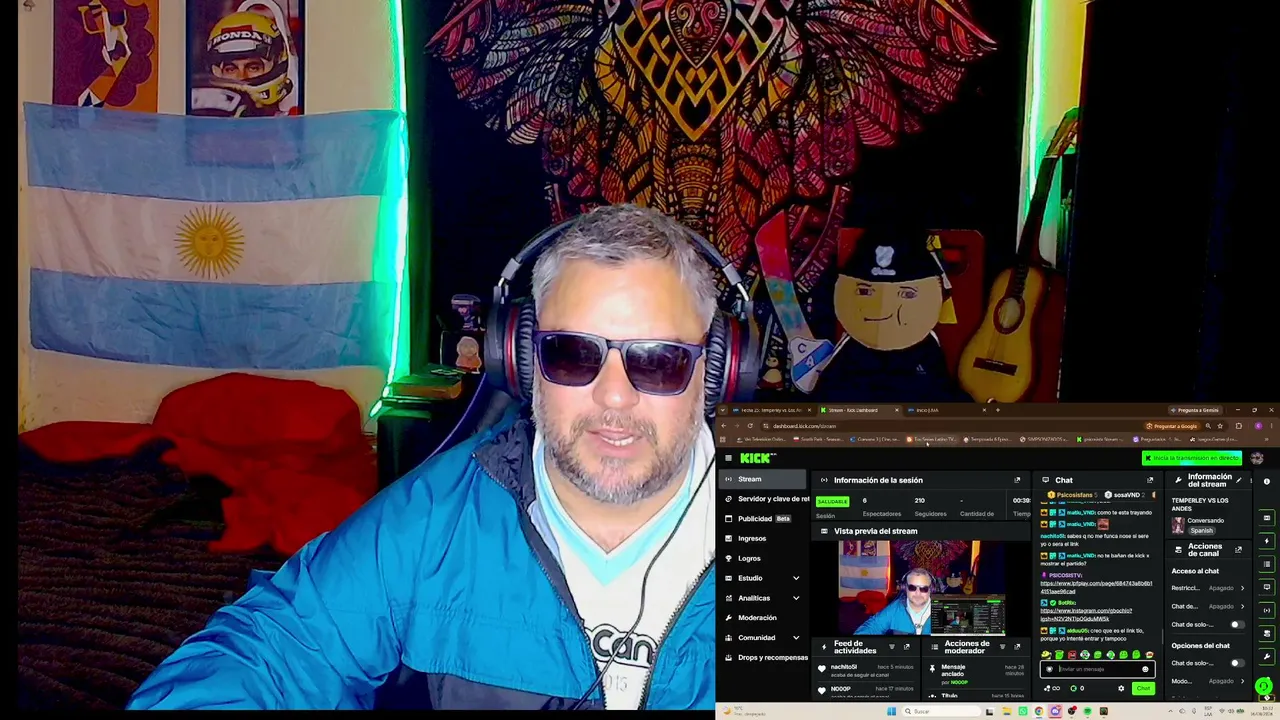Toggle Chat de solo under Acceso al chat
Viewport: 1280px width, 720px height.
click(x=1237, y=625)
